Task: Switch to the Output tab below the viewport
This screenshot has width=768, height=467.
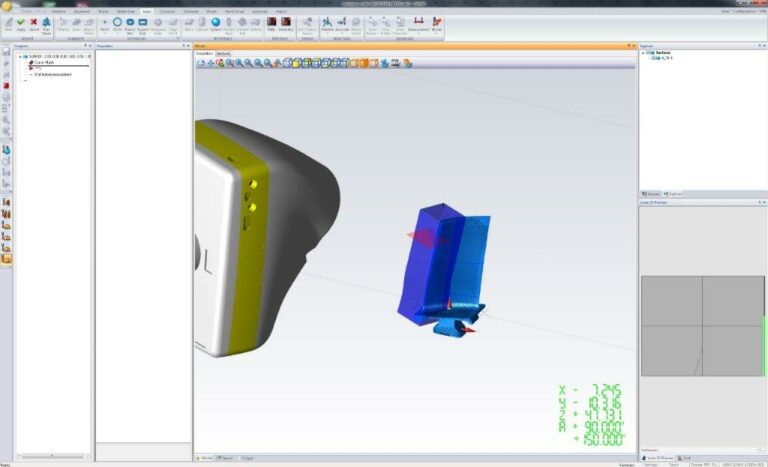Action: tap(247, 458)
